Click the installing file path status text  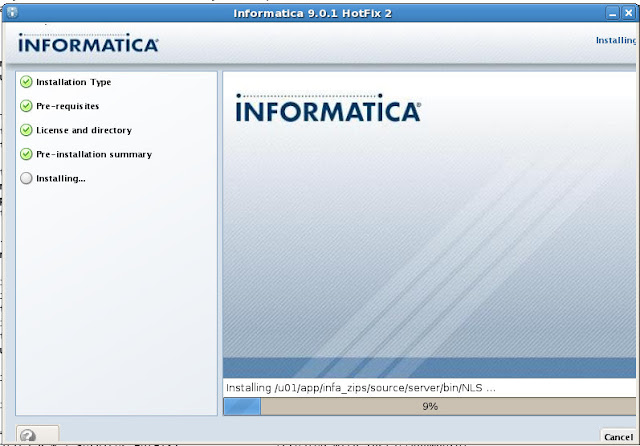tap(360, 387)
